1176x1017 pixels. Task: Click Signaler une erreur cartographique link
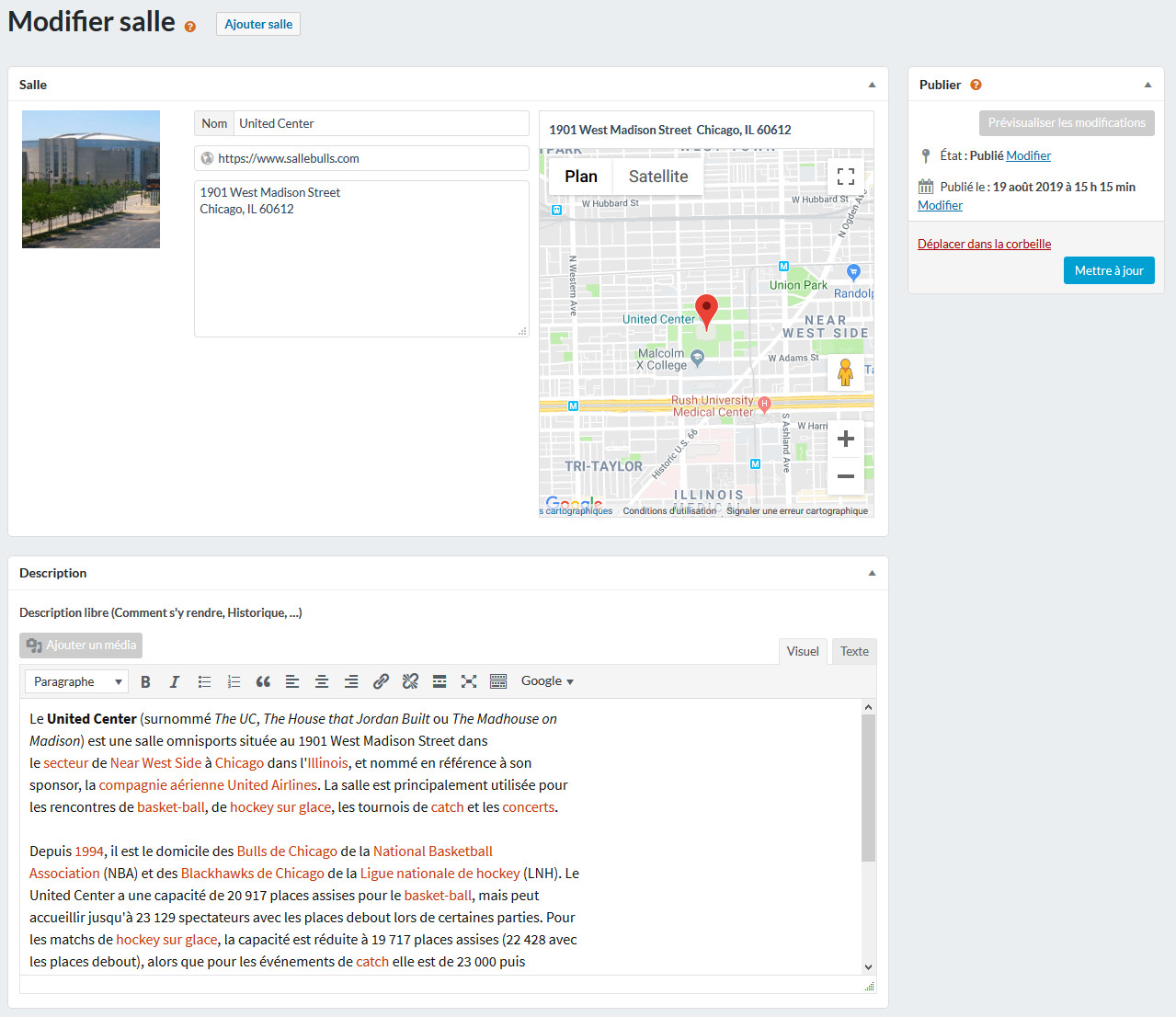coord(797,511)
